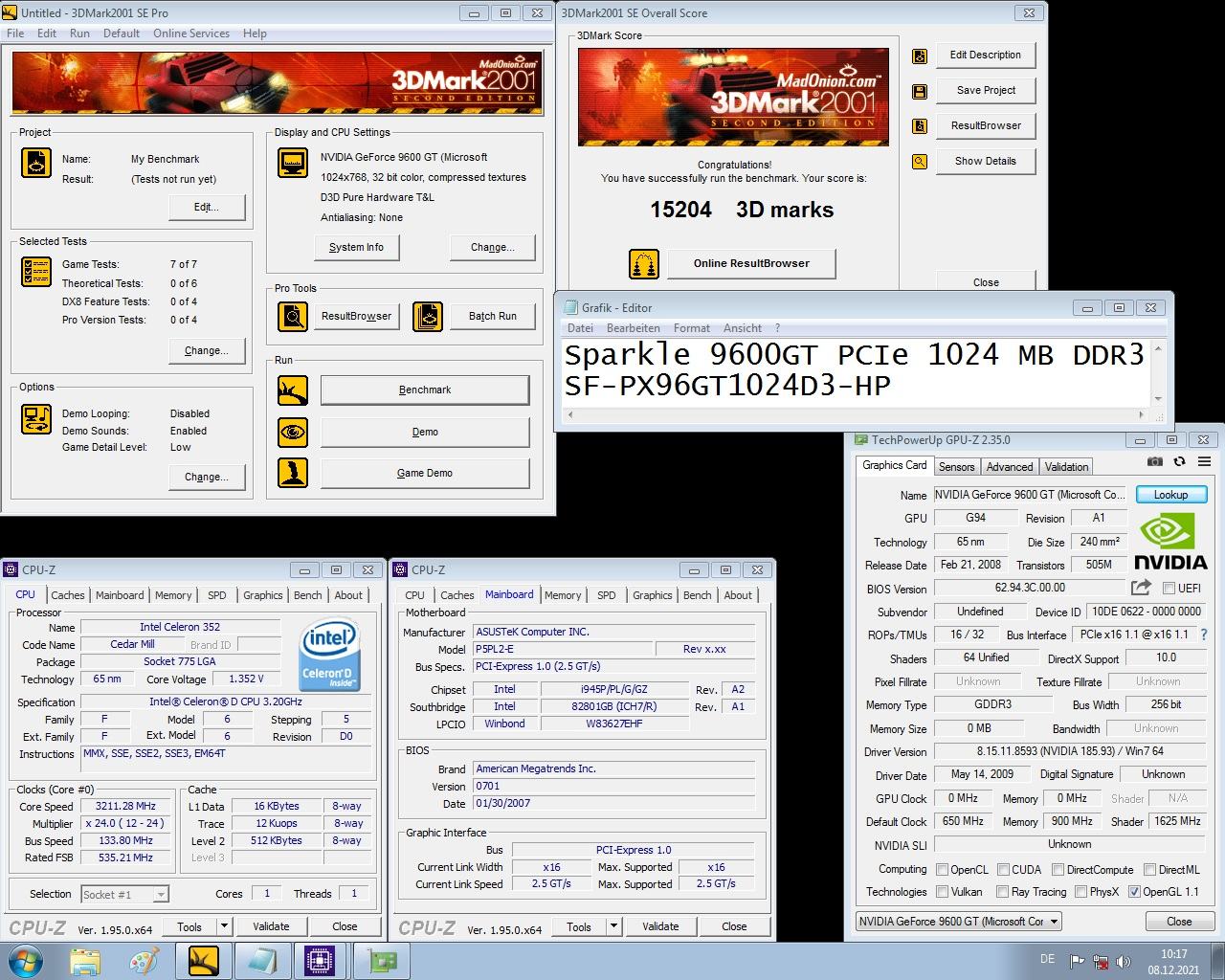
Task: Switch to CPU-Z taskbar icon
Action: pos(320,961)
